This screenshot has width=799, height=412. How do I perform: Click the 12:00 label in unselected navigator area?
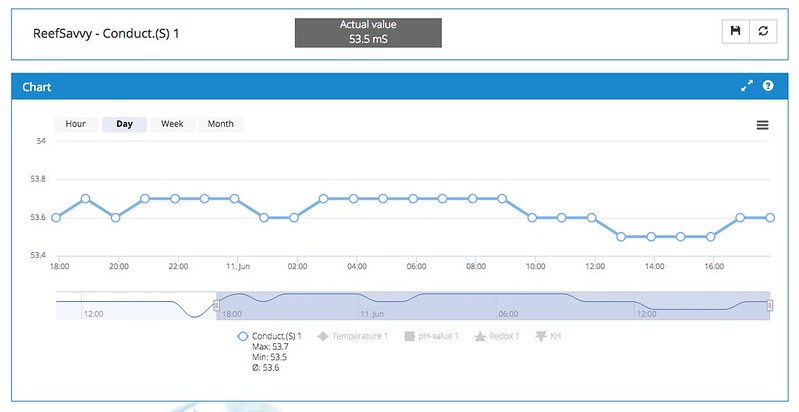pos(94,314)
